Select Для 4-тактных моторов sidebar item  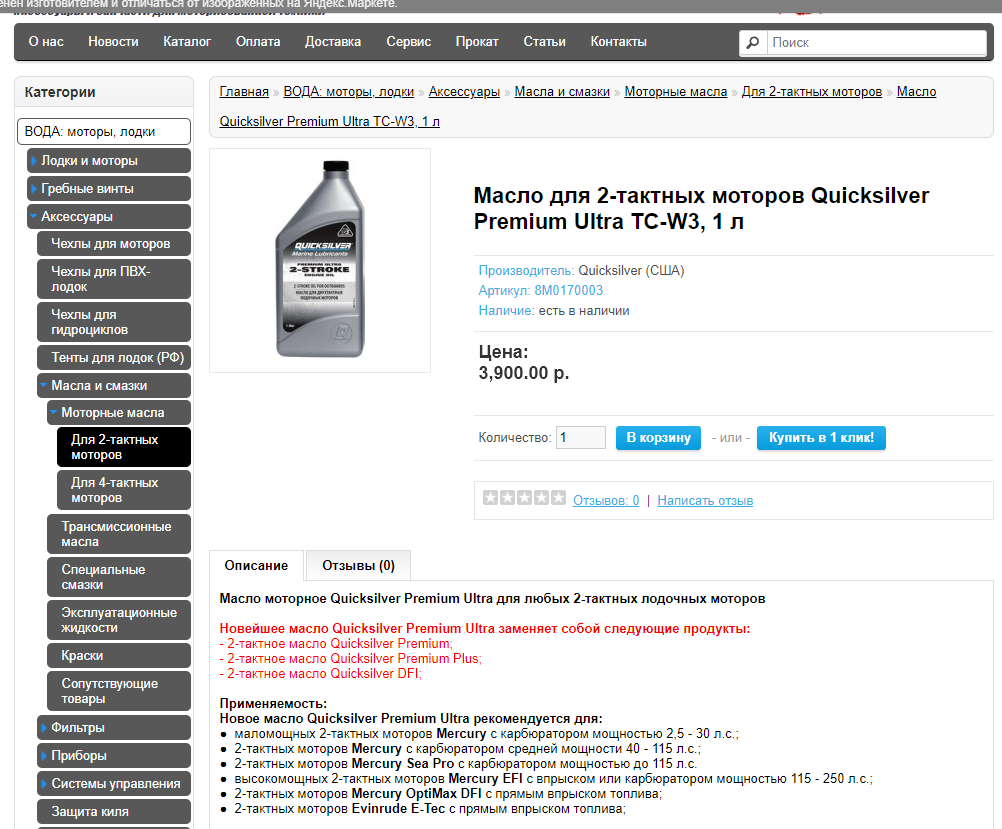pos(124,490)
